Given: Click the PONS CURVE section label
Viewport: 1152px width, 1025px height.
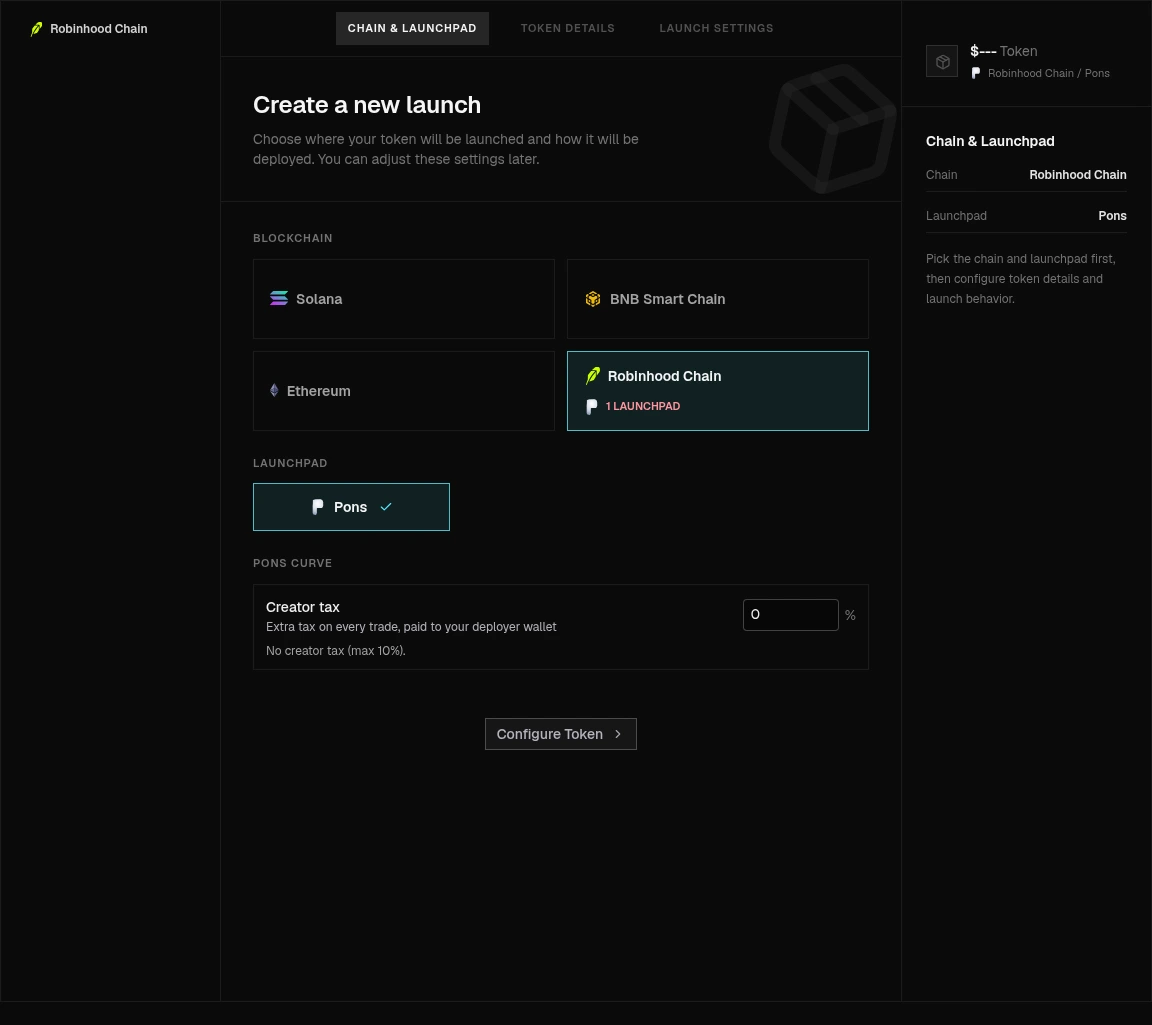Looking at the screenshot, I should coord(292,563).
